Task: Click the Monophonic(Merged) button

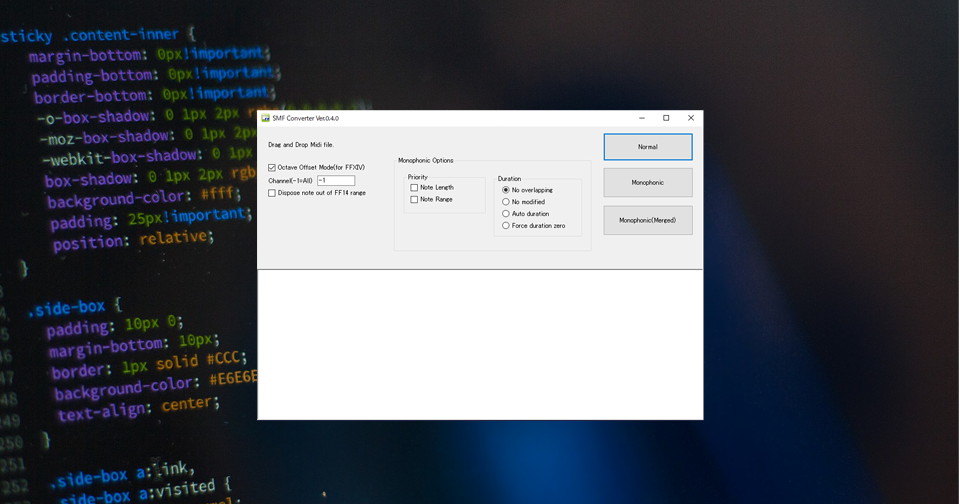Action: pos(648,220)
